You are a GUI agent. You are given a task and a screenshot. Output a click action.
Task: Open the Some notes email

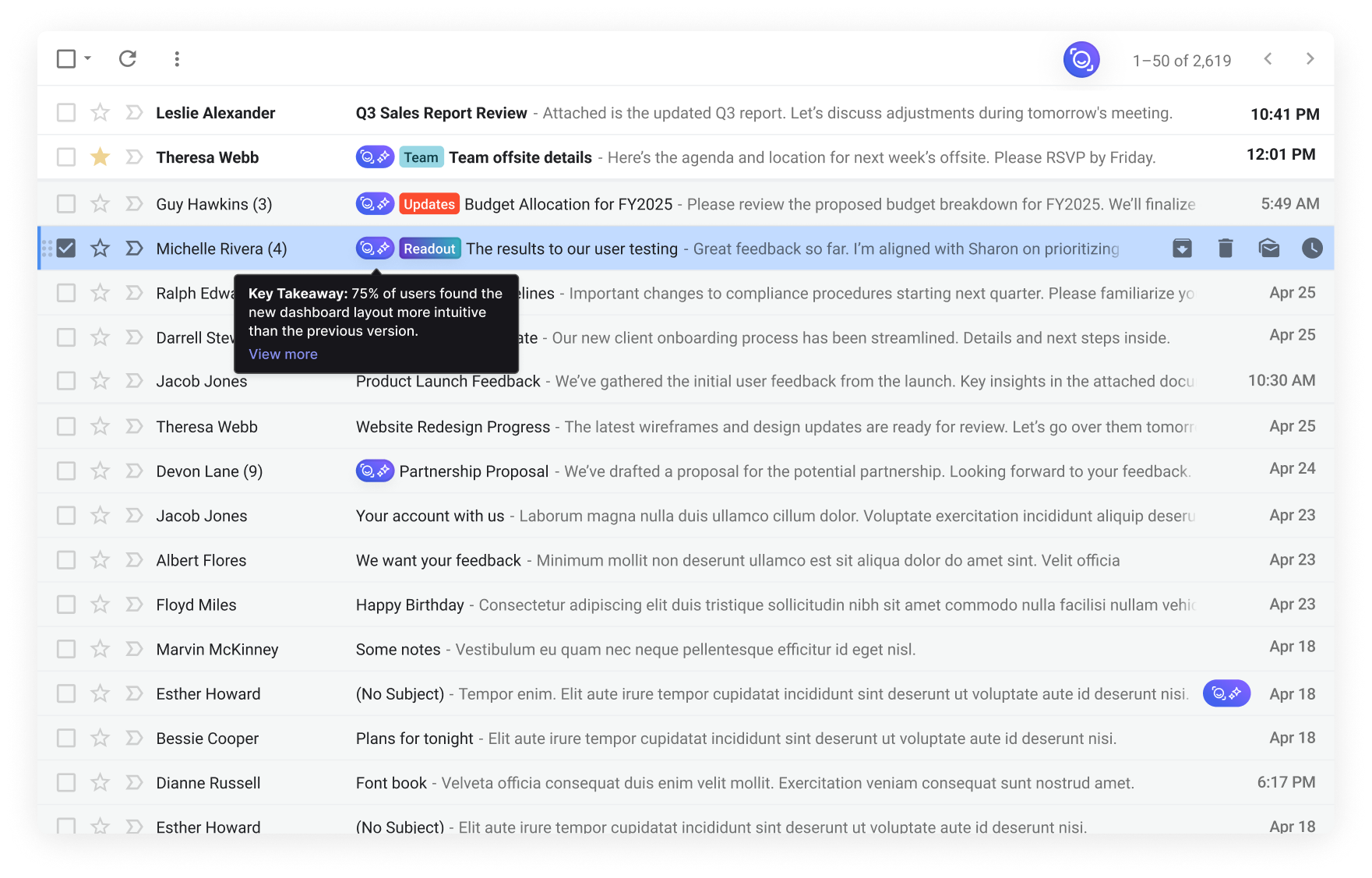(686, 649)
